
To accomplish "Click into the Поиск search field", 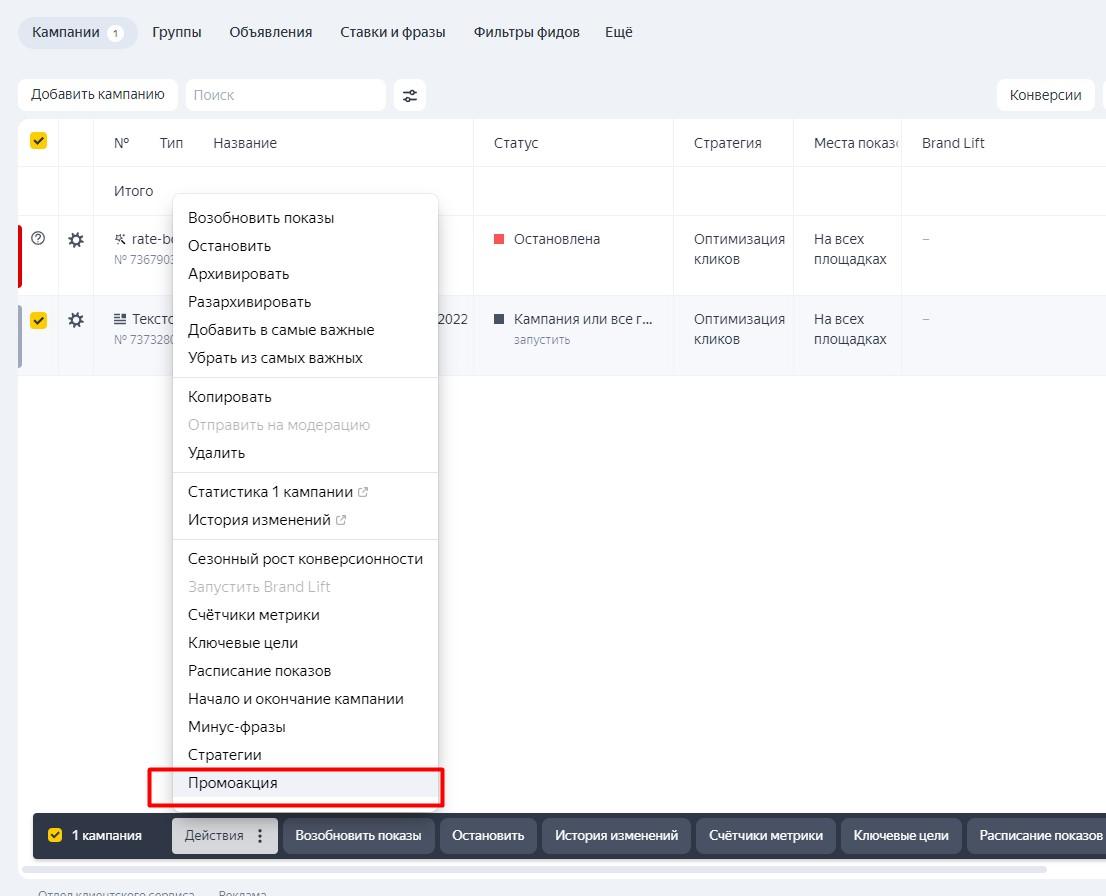I will pyautogui.click(x=285, y=95).
